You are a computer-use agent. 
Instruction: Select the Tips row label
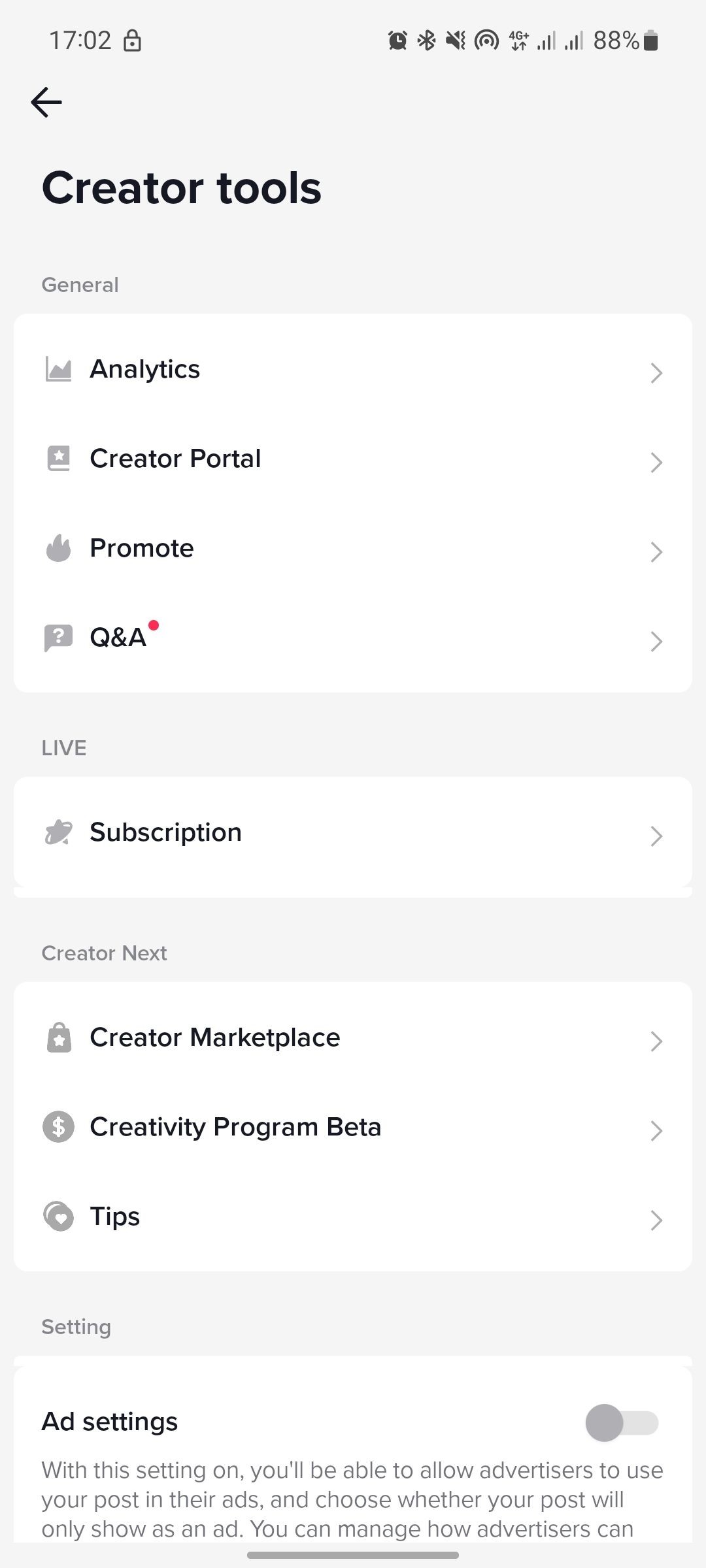click(x=115, y=1217)
